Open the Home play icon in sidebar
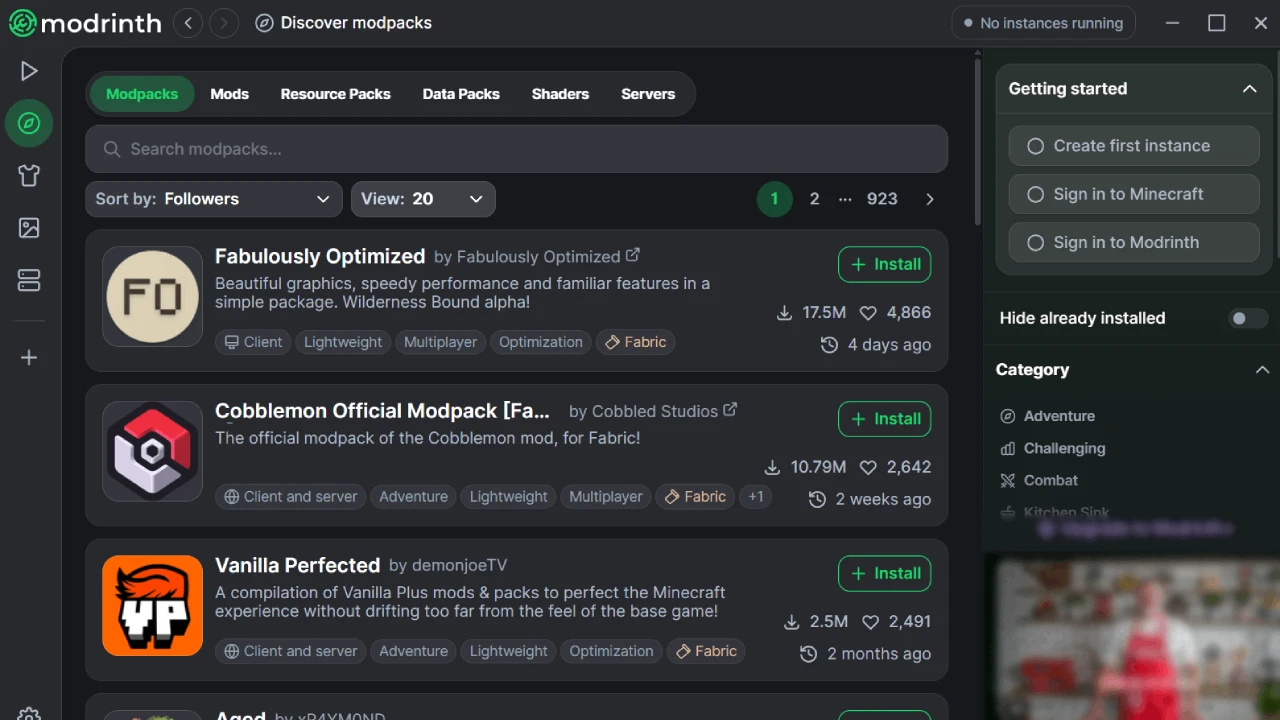The image size is (1280, 720). 29,71
